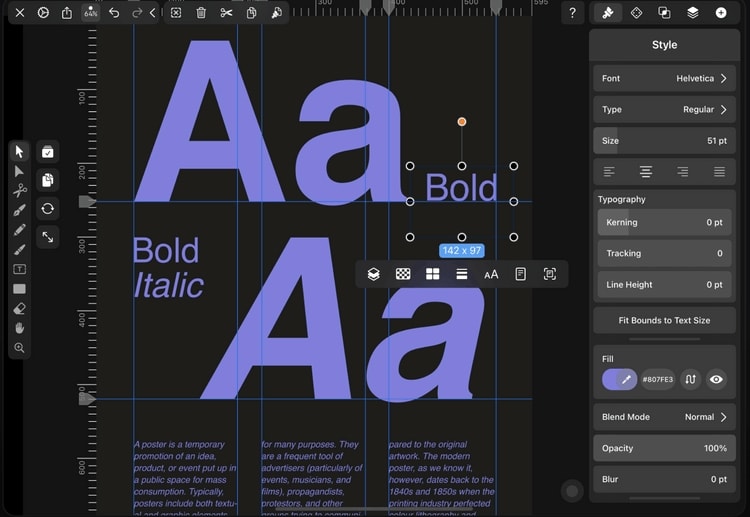
Task: Collapse the top toolbar with the chevron
Action: pos(153,13)
